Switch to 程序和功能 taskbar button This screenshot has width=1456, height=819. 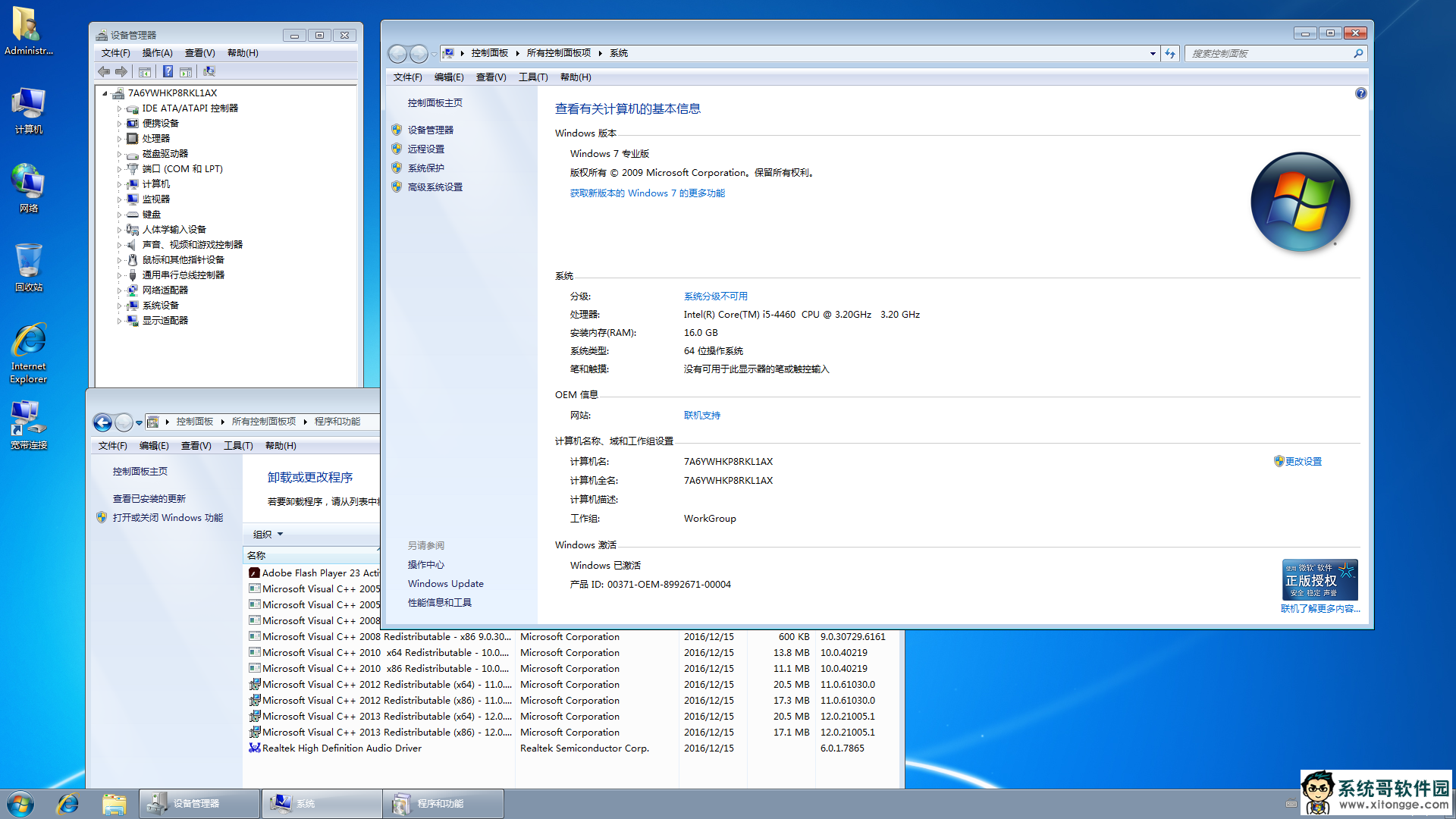(444, 804)
